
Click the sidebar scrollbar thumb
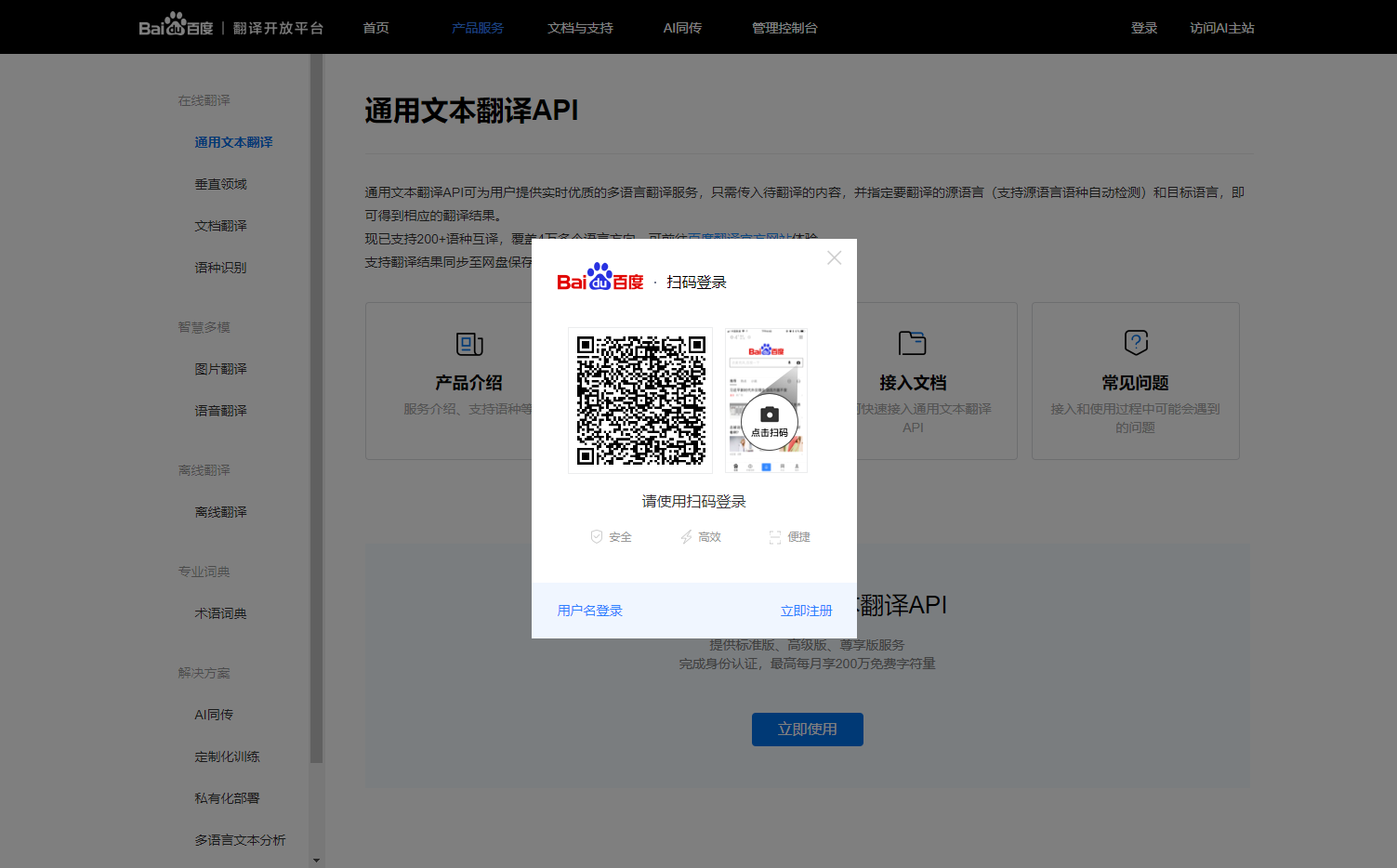click(x=316, y=408)
